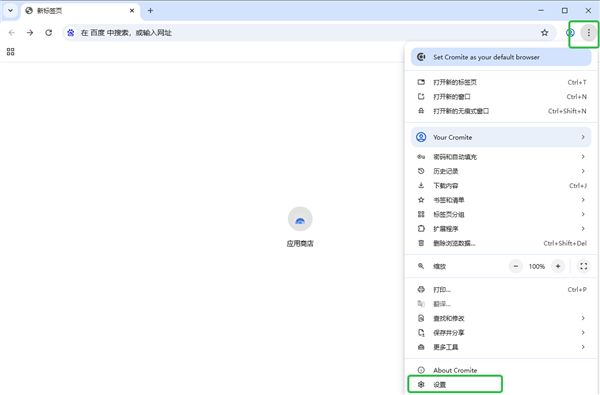Open About Cromite

coord(501,370)
